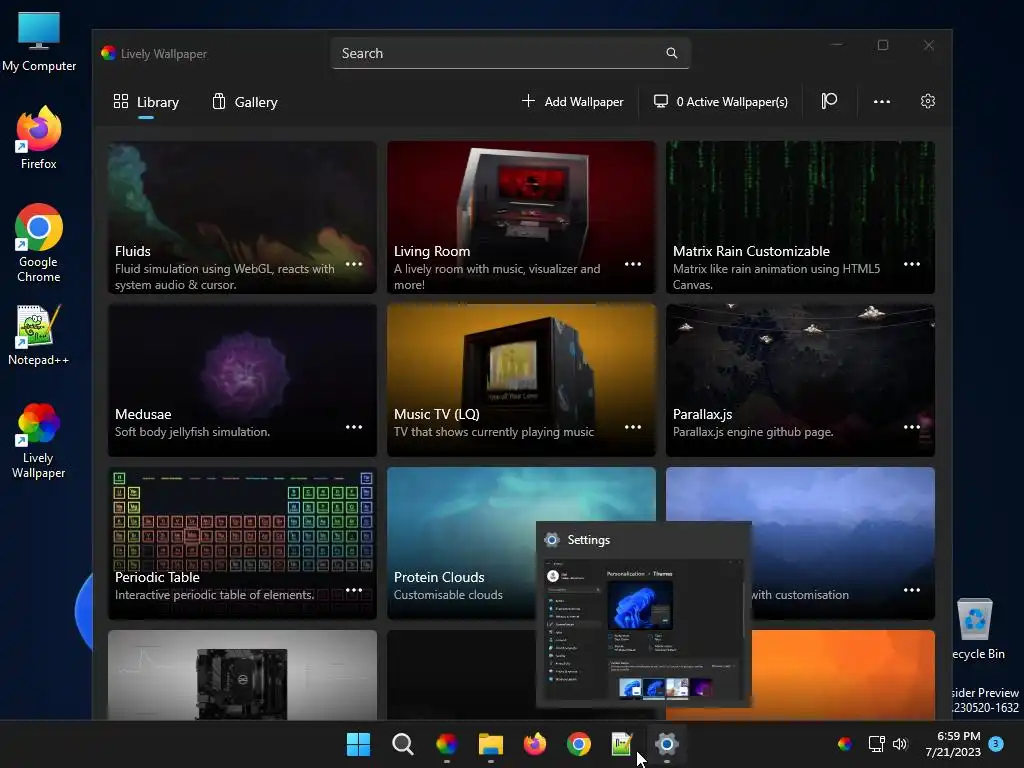Screen dimensions: 1024x768
Task: Select the Fluids wallpaper thumbnail
Action: 242,217
